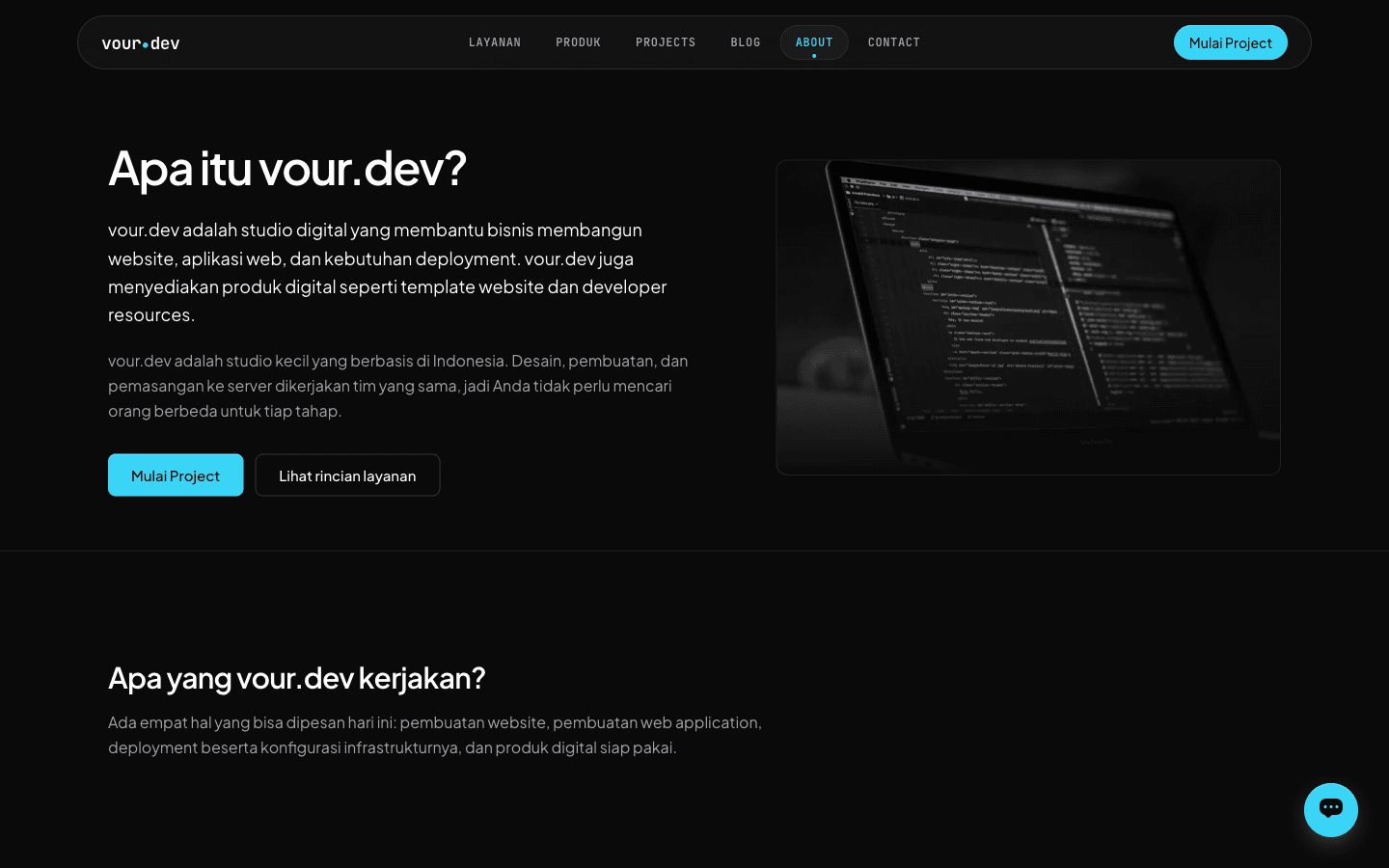Click the 'Apa itu vour.dev?' heading

point(287,168)
